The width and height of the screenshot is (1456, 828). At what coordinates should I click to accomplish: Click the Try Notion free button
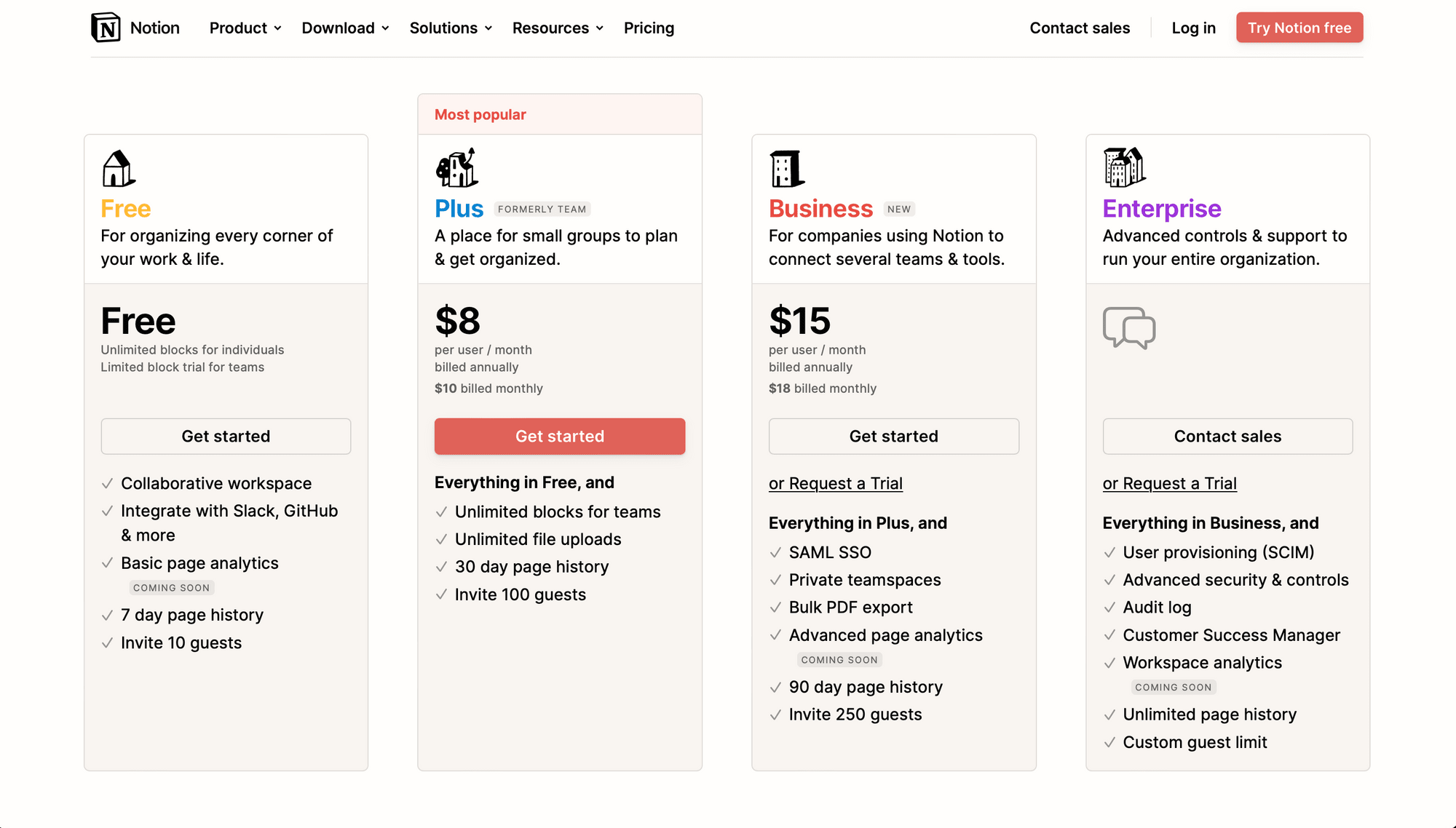pos(1299,28)
